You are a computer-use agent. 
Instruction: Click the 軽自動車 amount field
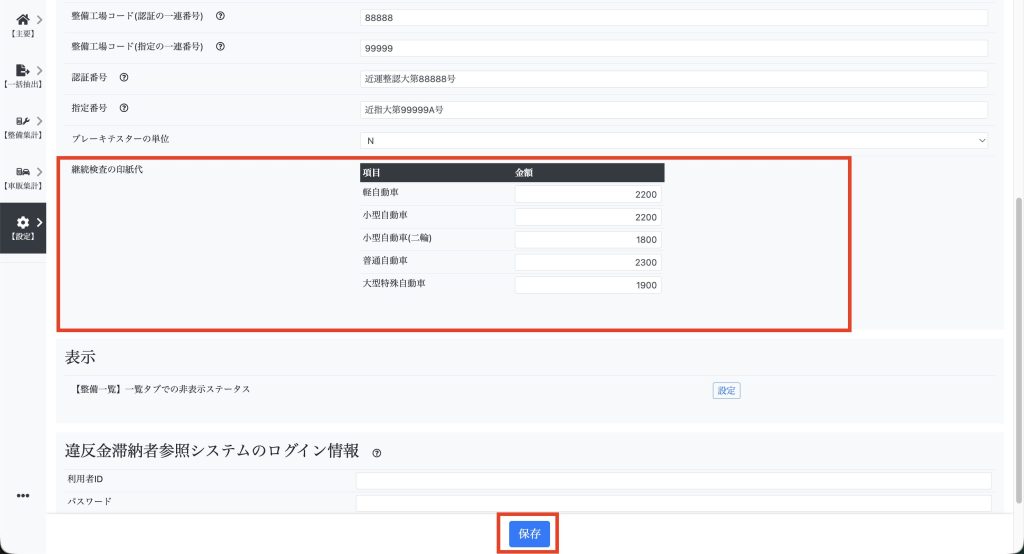point(588,194)
